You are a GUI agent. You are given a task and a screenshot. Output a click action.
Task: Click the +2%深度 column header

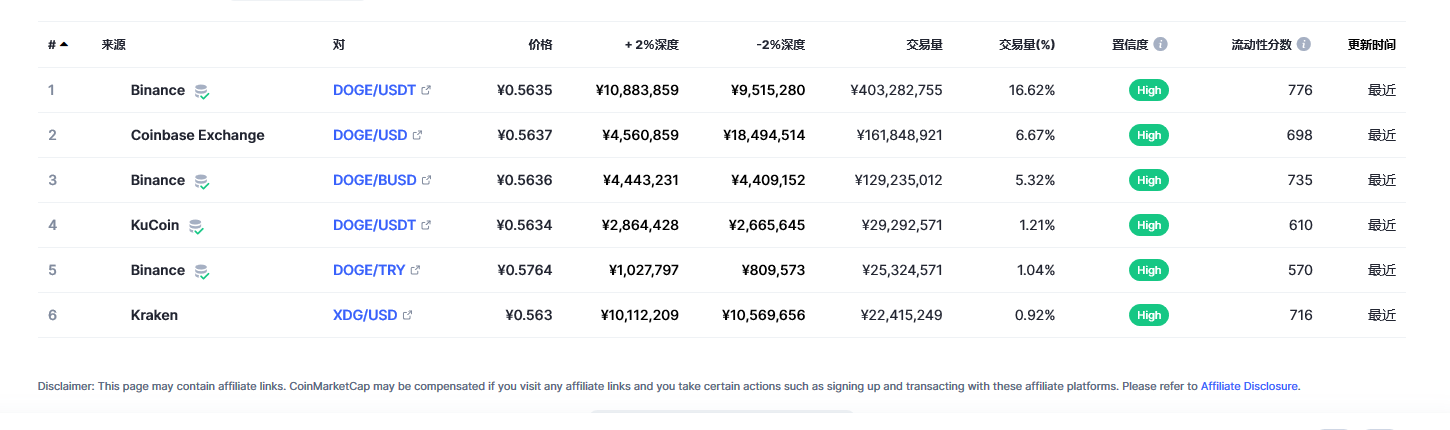652,45
